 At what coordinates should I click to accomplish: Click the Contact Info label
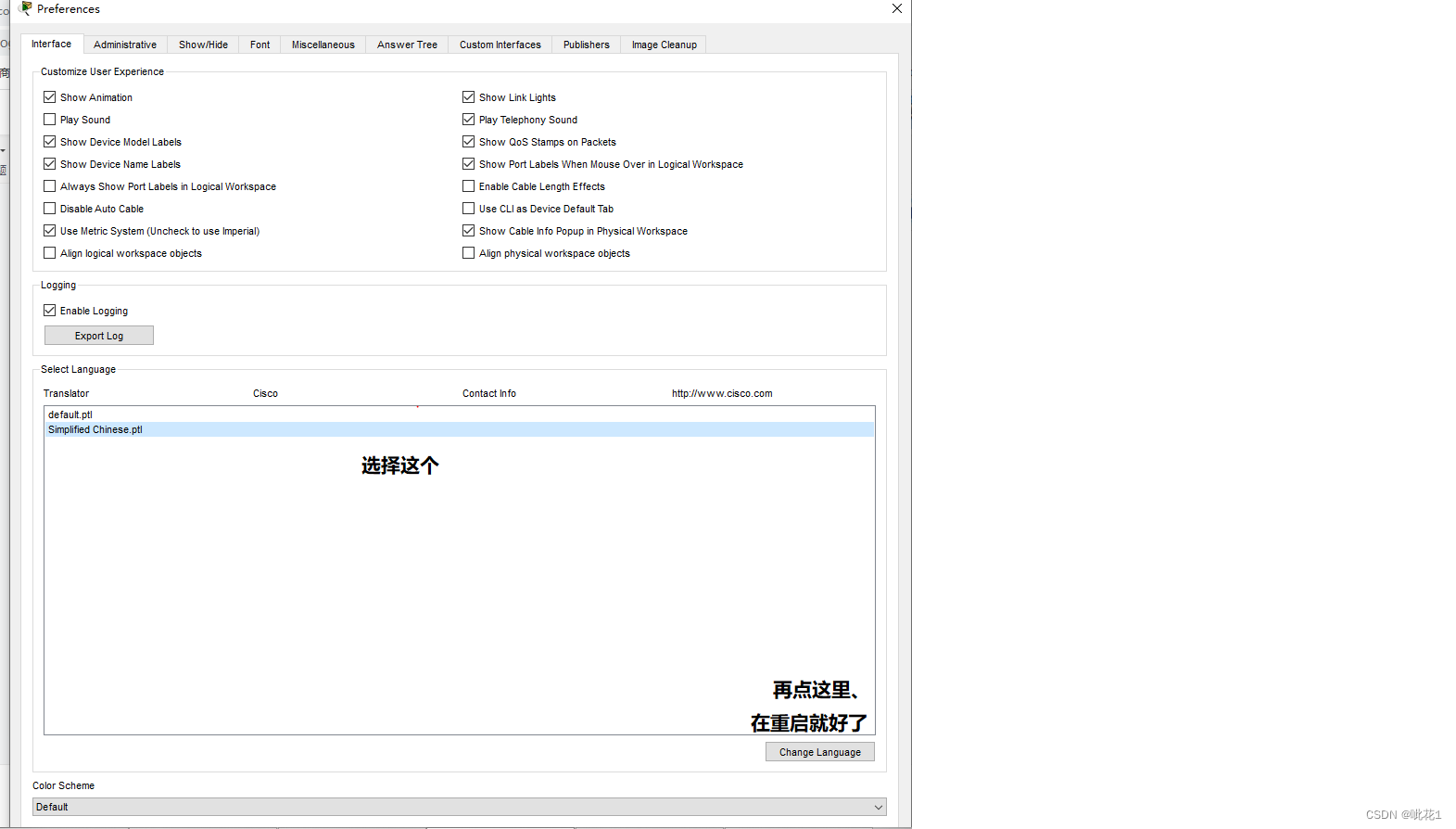click(x=489, y=393)
